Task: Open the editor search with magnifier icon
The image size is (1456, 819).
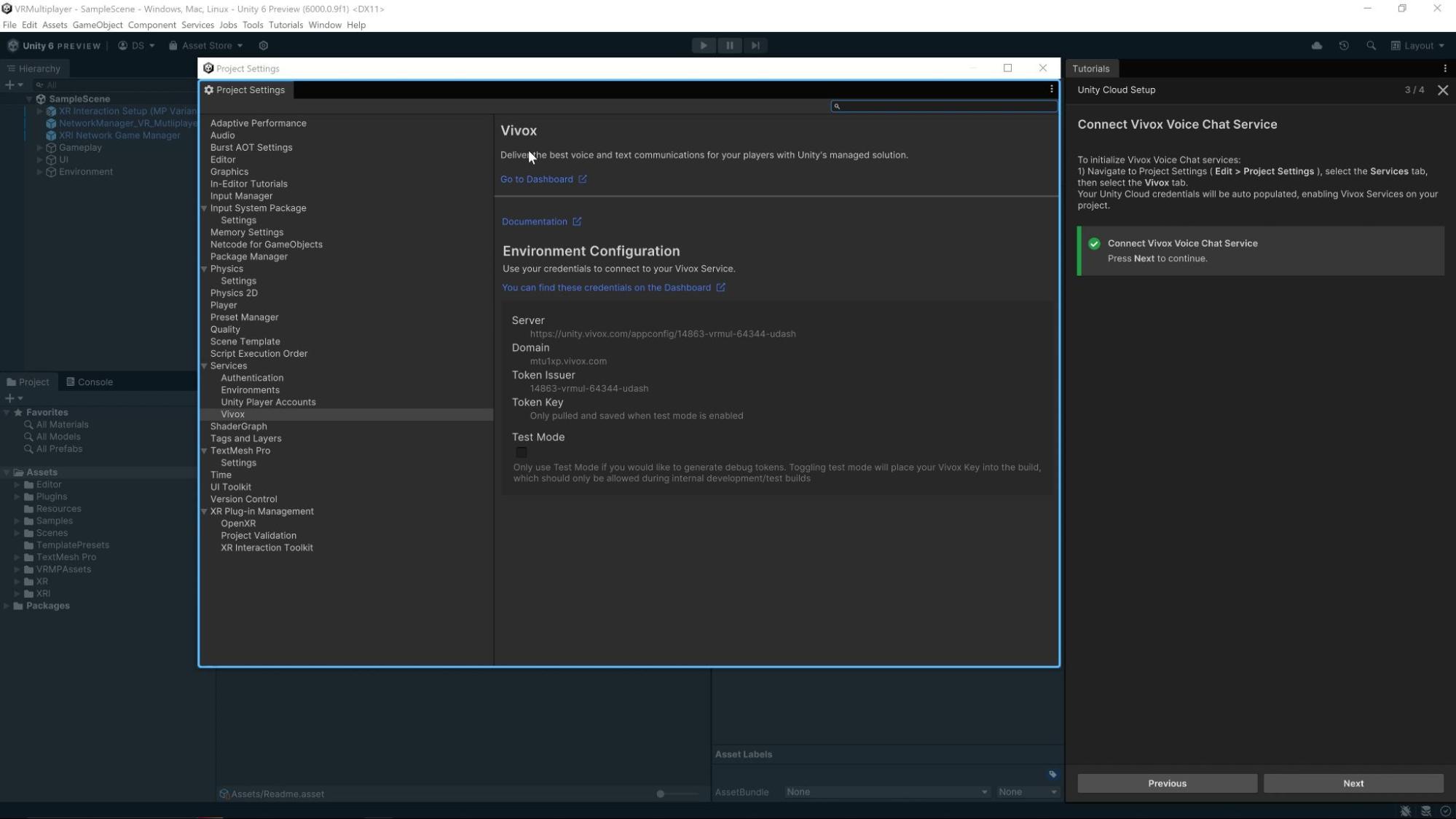Action: 1372,45
